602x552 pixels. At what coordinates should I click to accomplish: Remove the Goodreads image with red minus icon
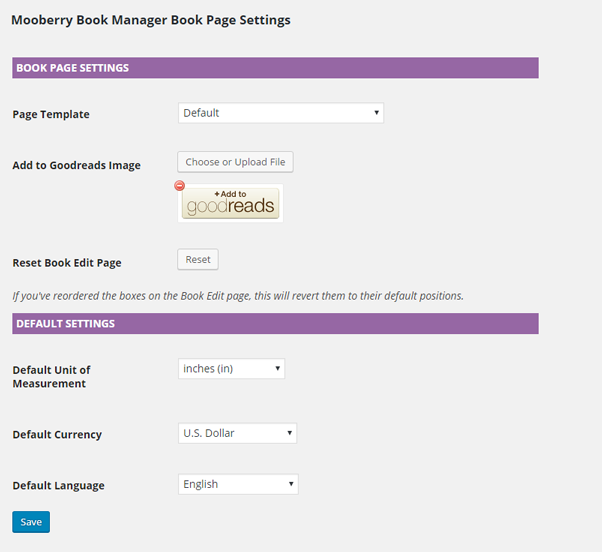[179, 186]
